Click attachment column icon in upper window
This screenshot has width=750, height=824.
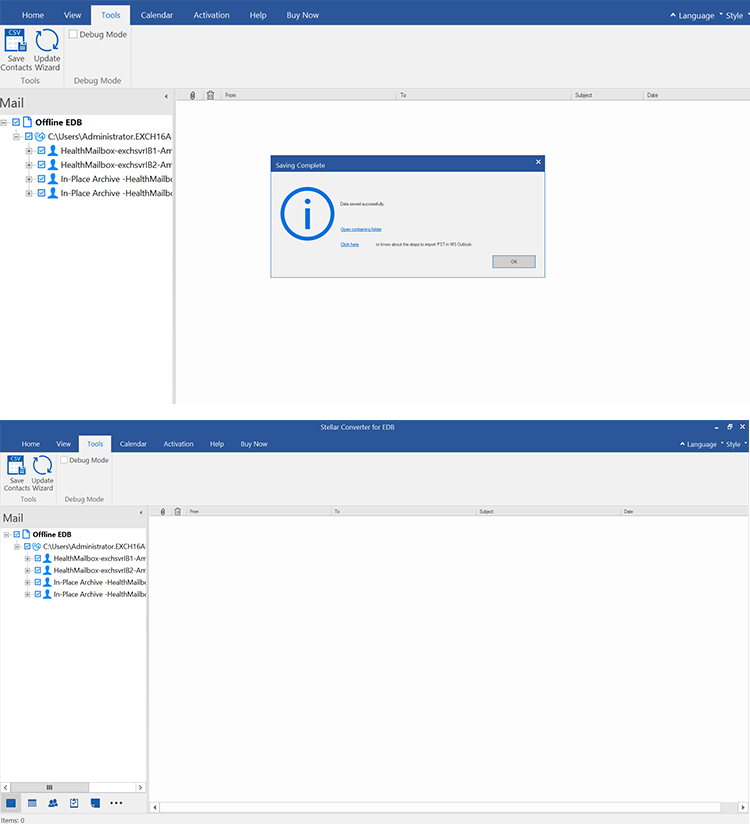(192, 95)
